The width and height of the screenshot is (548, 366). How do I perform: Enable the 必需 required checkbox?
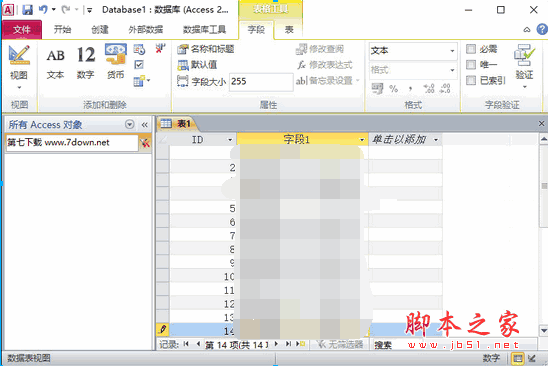point(471,49)
